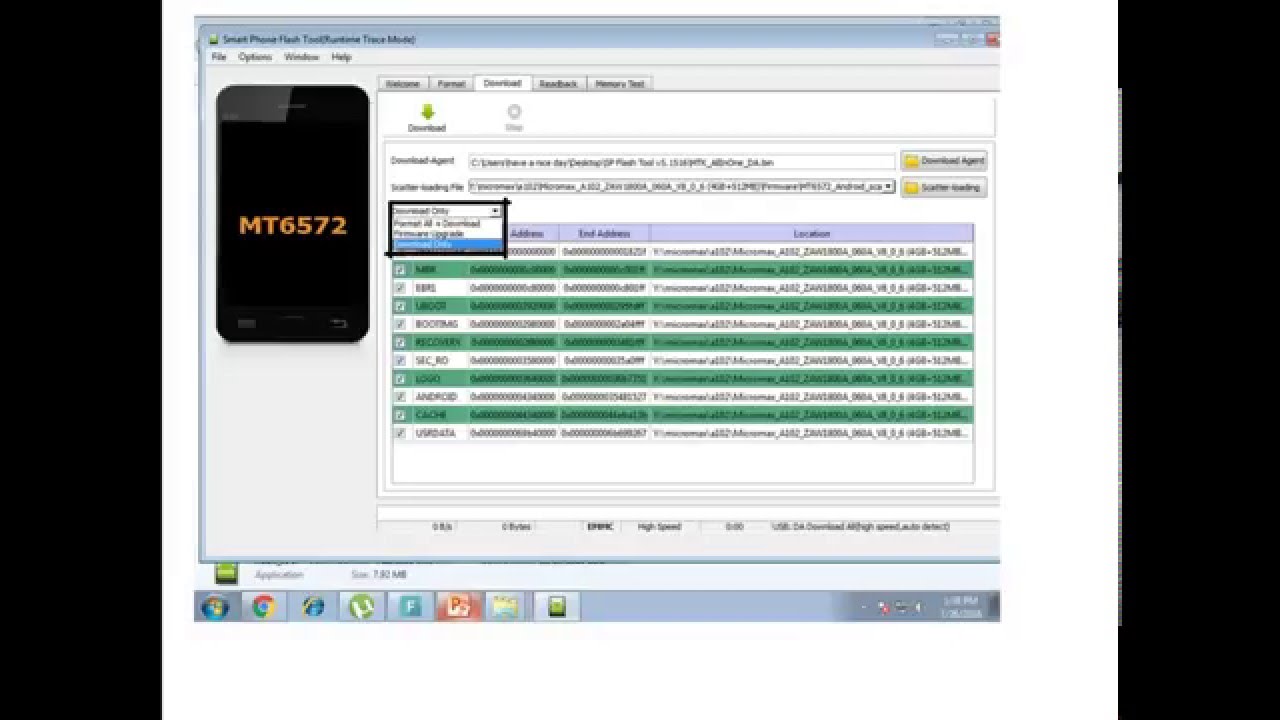This screenshot has height=720, width=1280.
Task: Click the CACHE row begin address
Action: (x=512, y=415)
